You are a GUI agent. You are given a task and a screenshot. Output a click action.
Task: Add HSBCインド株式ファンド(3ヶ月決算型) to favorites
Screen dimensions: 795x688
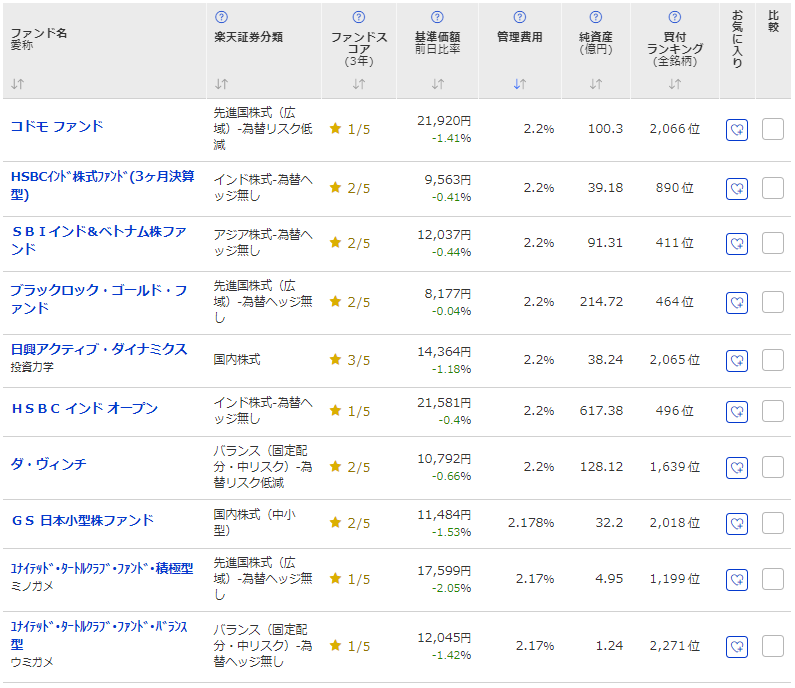tap(737, 189)
